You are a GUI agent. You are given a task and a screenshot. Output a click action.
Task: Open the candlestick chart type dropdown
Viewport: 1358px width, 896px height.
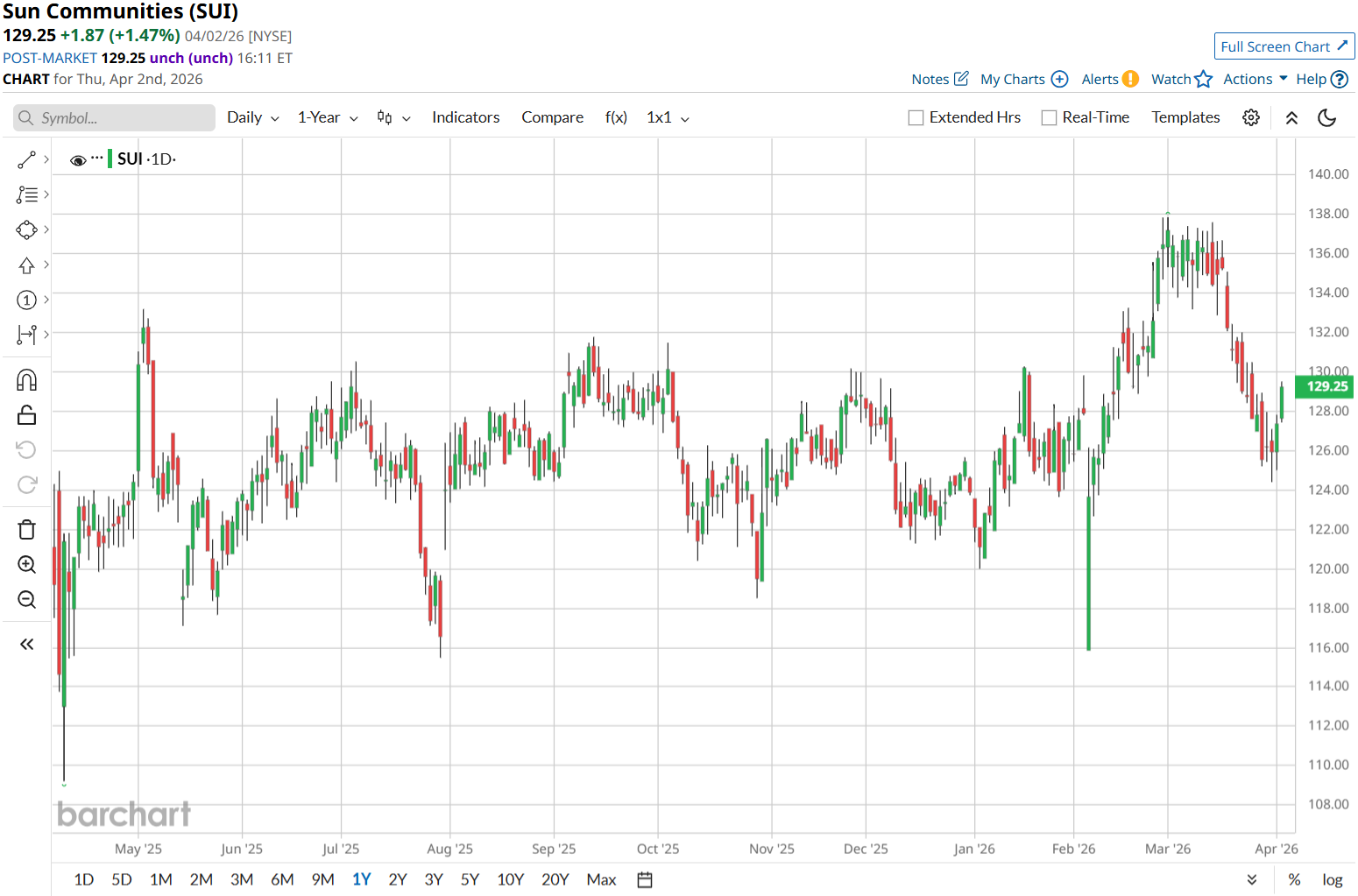[x=393, y=117]
